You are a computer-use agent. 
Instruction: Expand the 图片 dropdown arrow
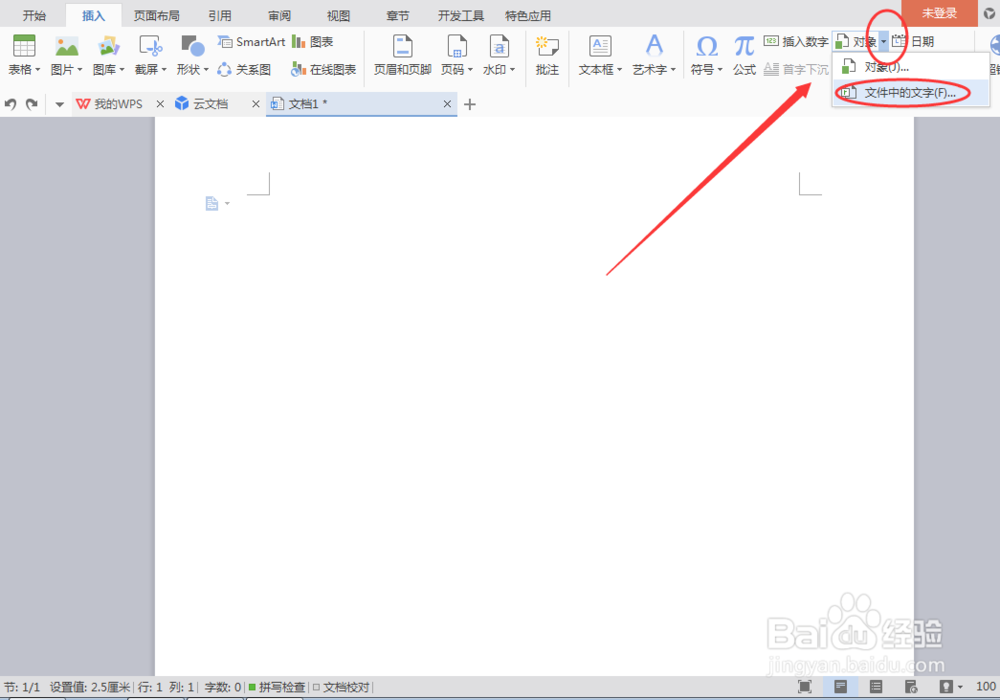point(80,69)
